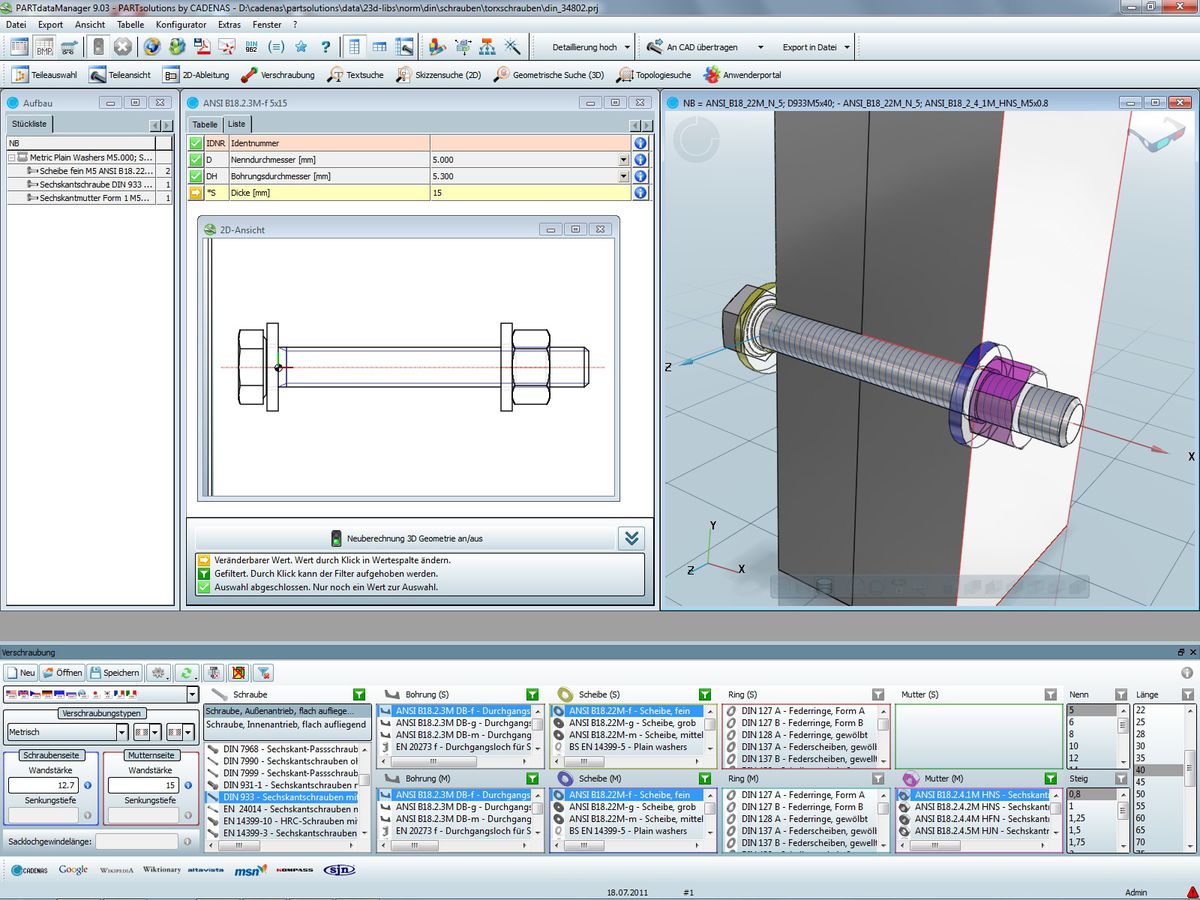The width and height of the screenshot is (1200, 900).
Task: Click the shopping cart icon in toolbar
Action: [69, 47]
